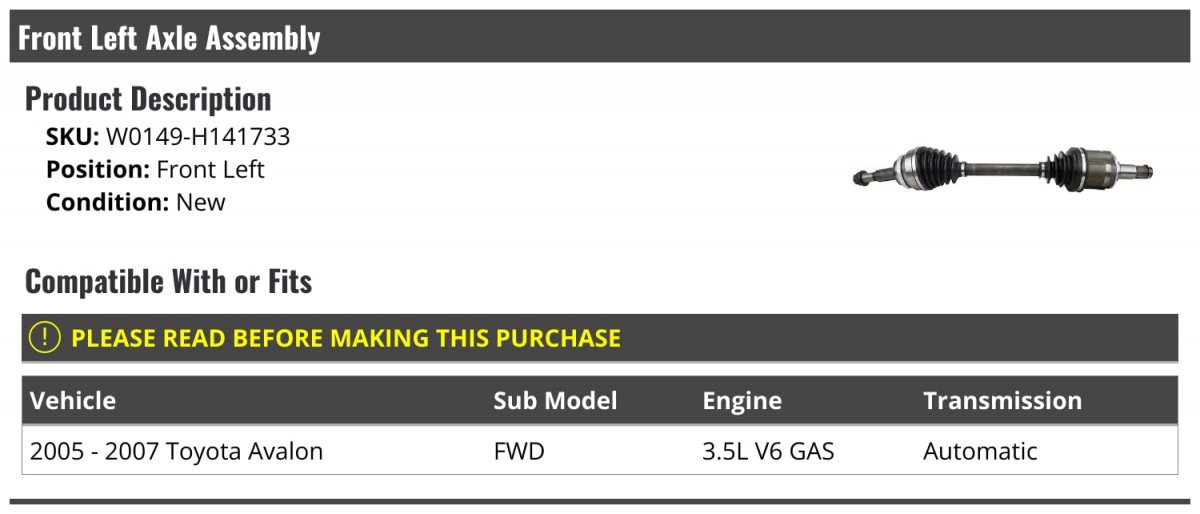The height and width of the screenshot is (514, 1200).
Task: Click the exclamation warning icon
Action: (x=46, y=338)
